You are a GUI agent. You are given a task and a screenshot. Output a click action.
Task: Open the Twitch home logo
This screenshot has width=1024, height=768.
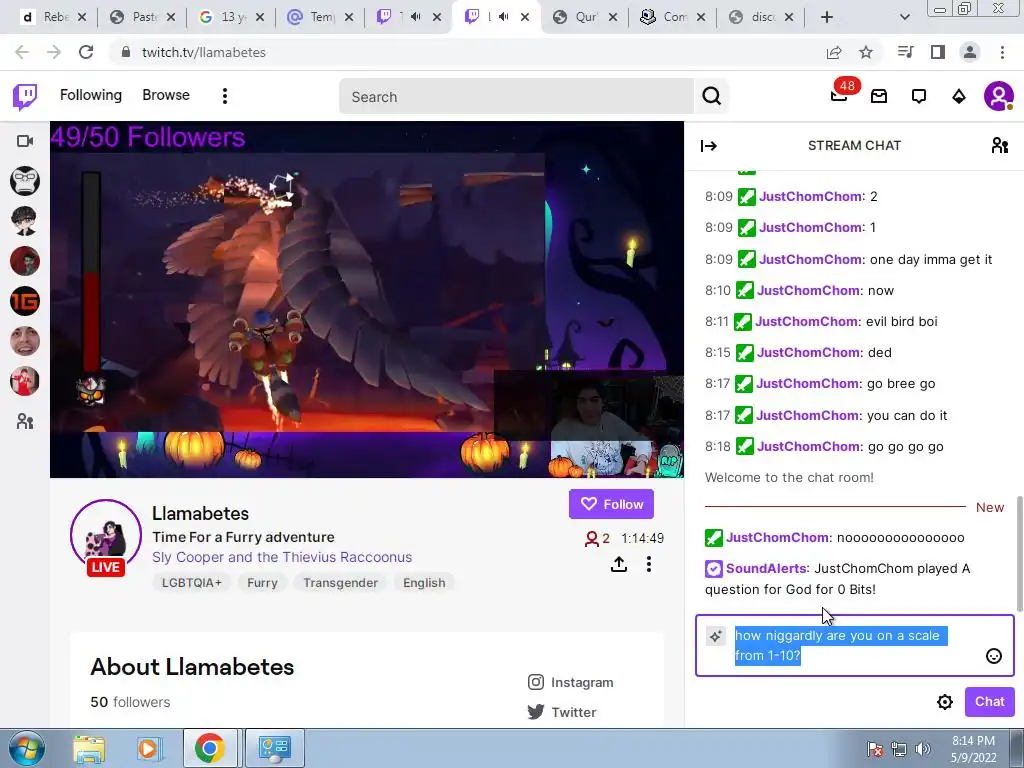click(25, 97)
